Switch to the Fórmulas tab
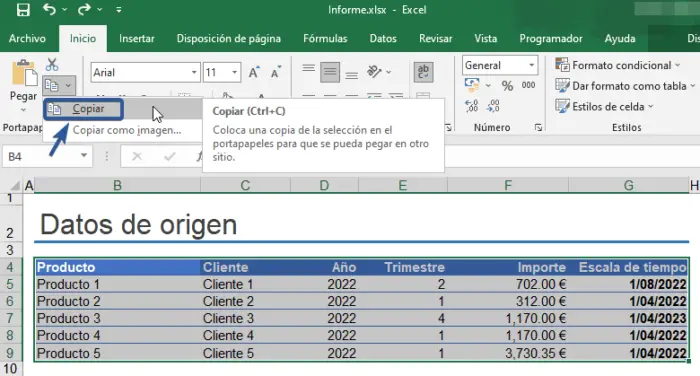Image resolution: width=700 pixels, height=376 pixels. click(x=325, y=38)
